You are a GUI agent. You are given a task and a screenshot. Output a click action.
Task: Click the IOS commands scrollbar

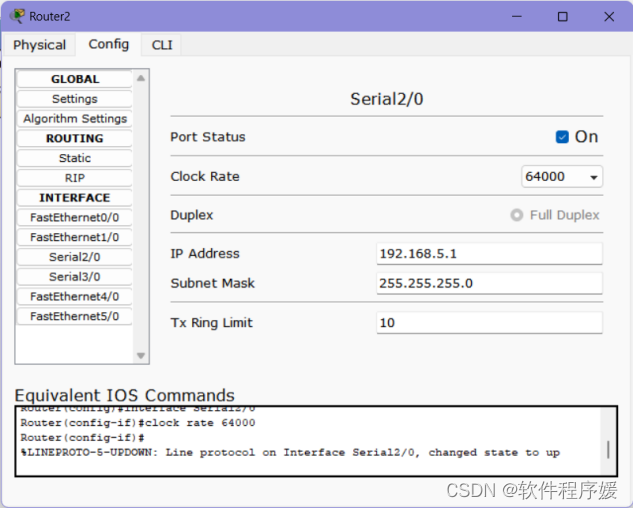[x=608, y=450]
